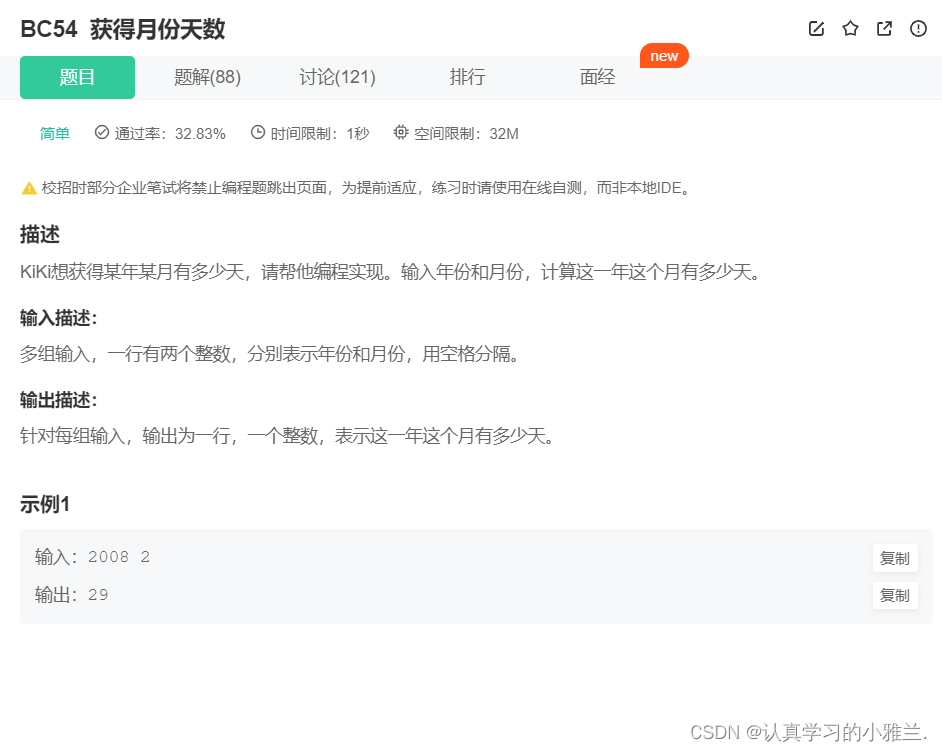Image resolution: width=942 pixels, height=752 pixels.
Task: Select the 题目 tab
Action: tap(77, 77)
